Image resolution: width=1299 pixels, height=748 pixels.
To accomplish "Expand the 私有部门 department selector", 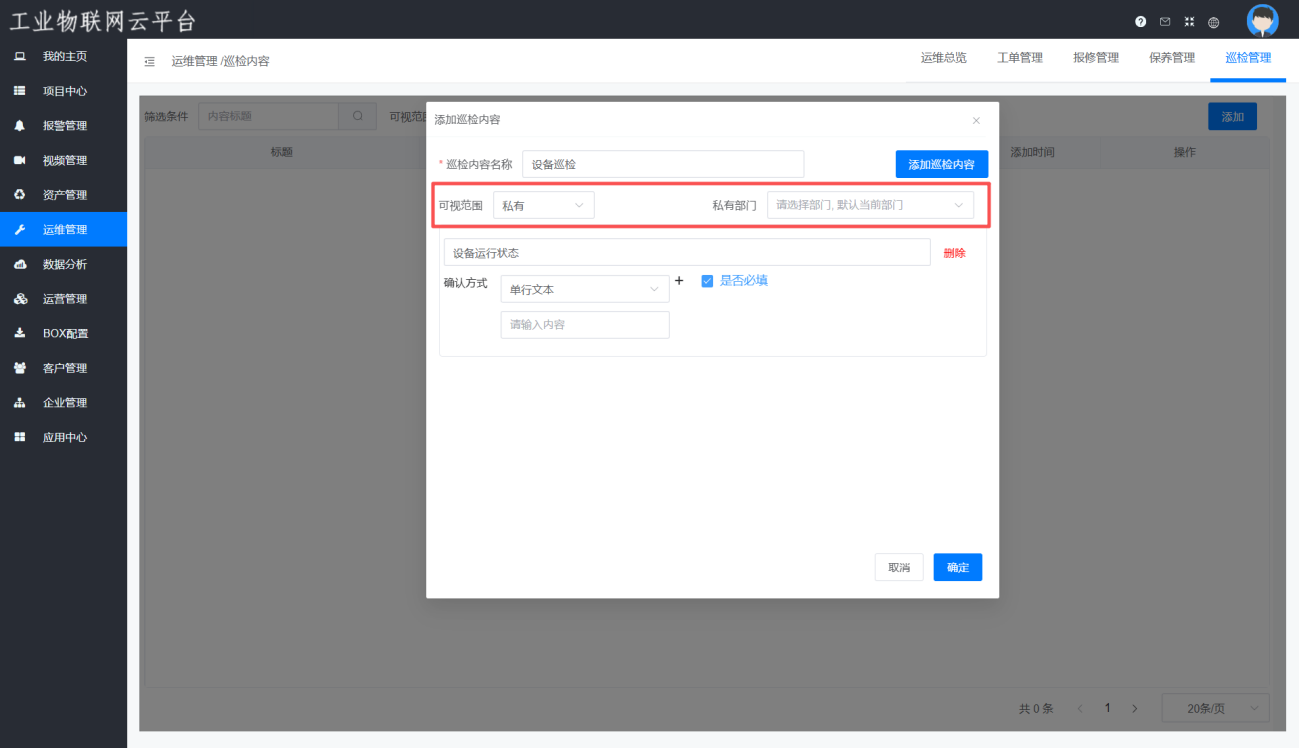I will [869, 205].
